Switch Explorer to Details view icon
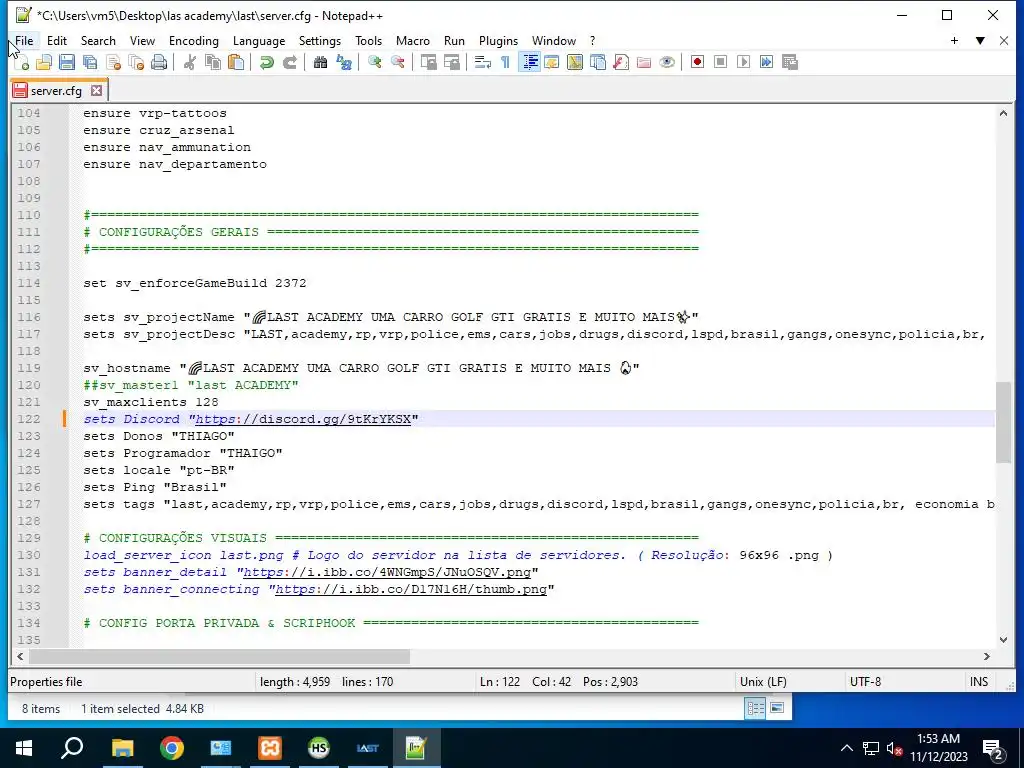Image resolution: width=1024 pixels, height=768 pixels. pos(756,709)
